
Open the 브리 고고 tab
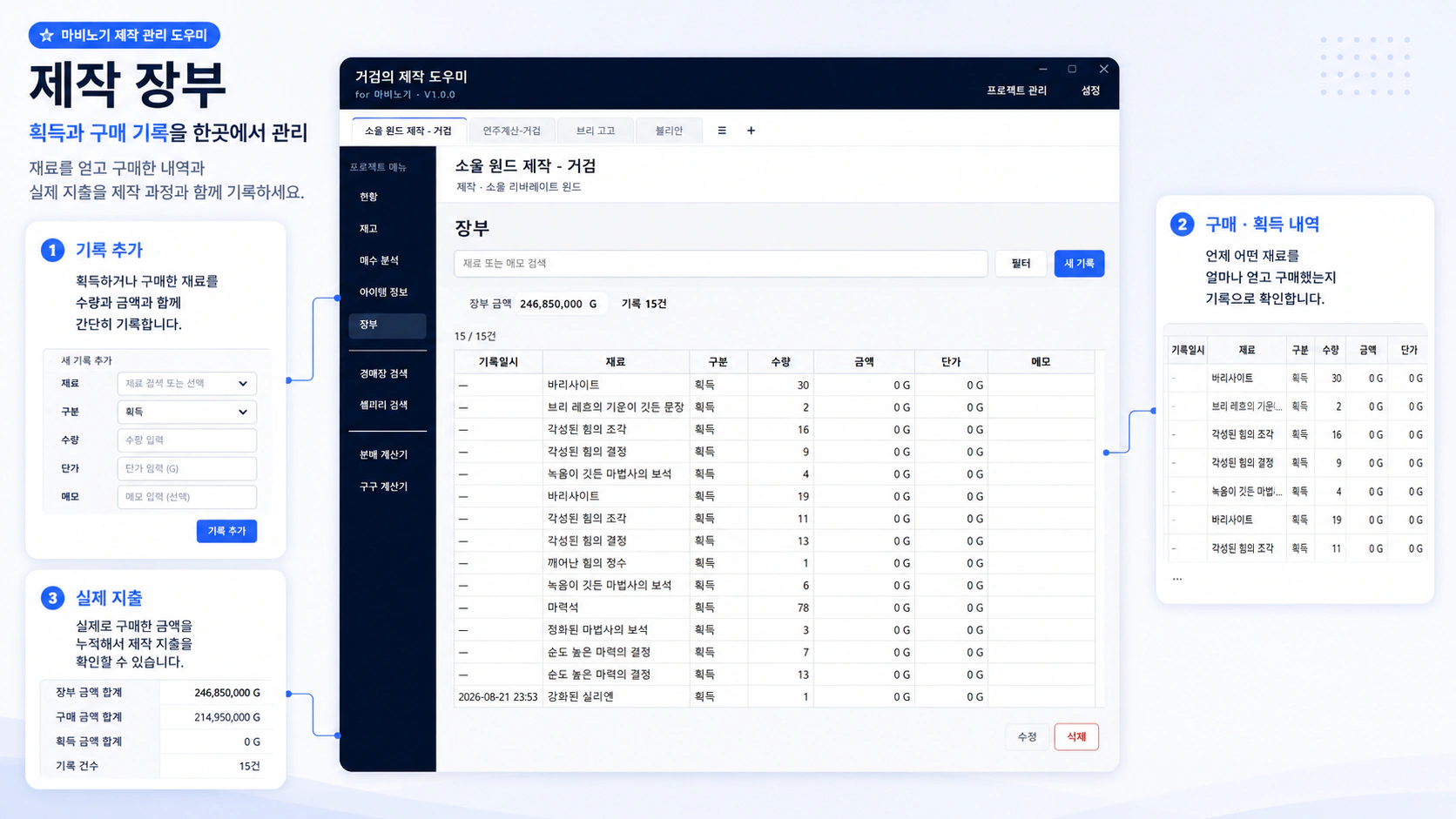(596, 131)
